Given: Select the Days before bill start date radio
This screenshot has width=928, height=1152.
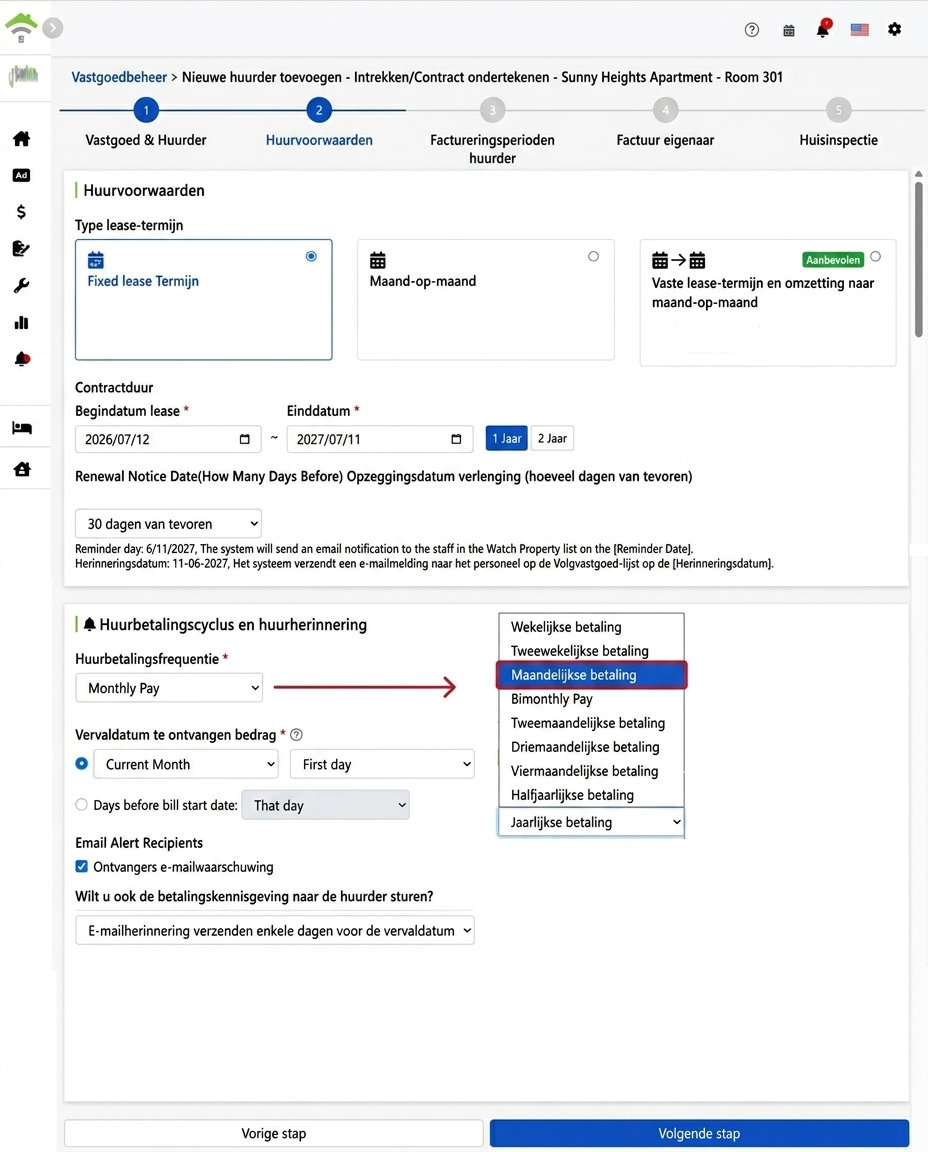Looking at the screenshot, I should click(82, 804).
